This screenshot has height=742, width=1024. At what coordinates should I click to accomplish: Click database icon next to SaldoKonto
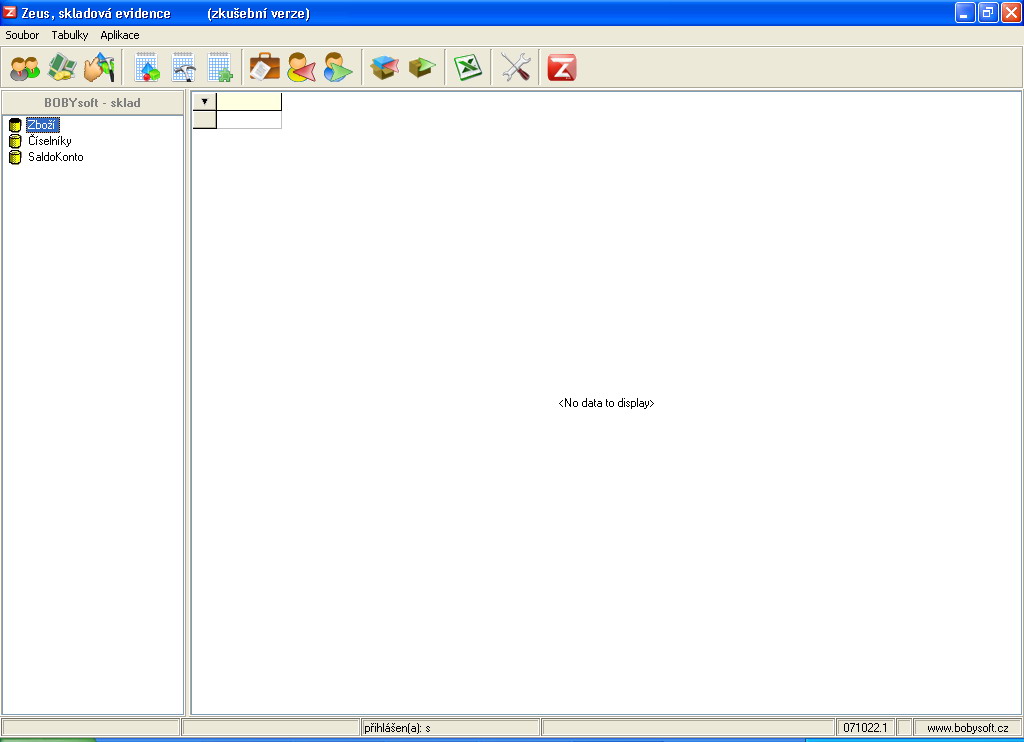(x=15, y=157)
